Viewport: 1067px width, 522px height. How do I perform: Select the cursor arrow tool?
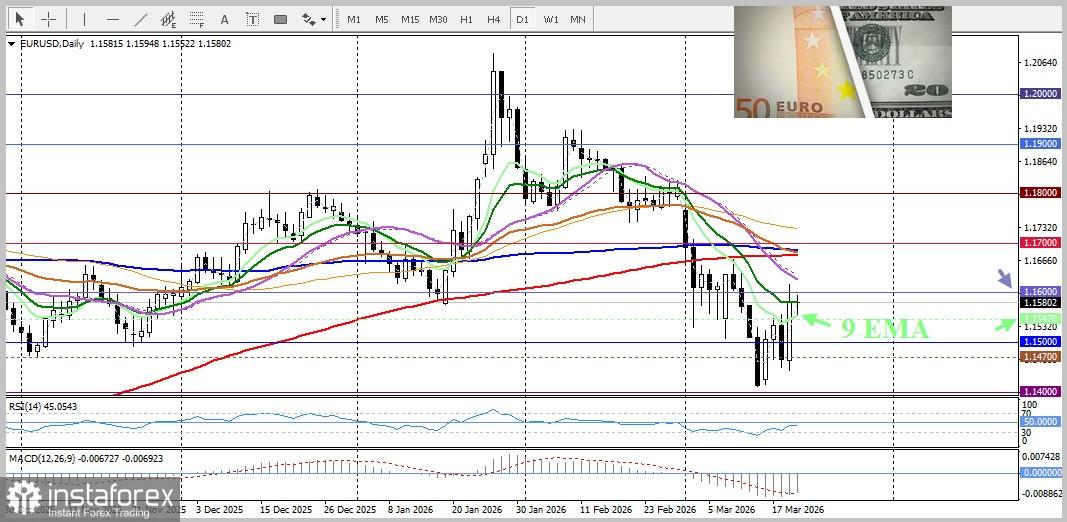pyautogui.click(x=20, y=19)
